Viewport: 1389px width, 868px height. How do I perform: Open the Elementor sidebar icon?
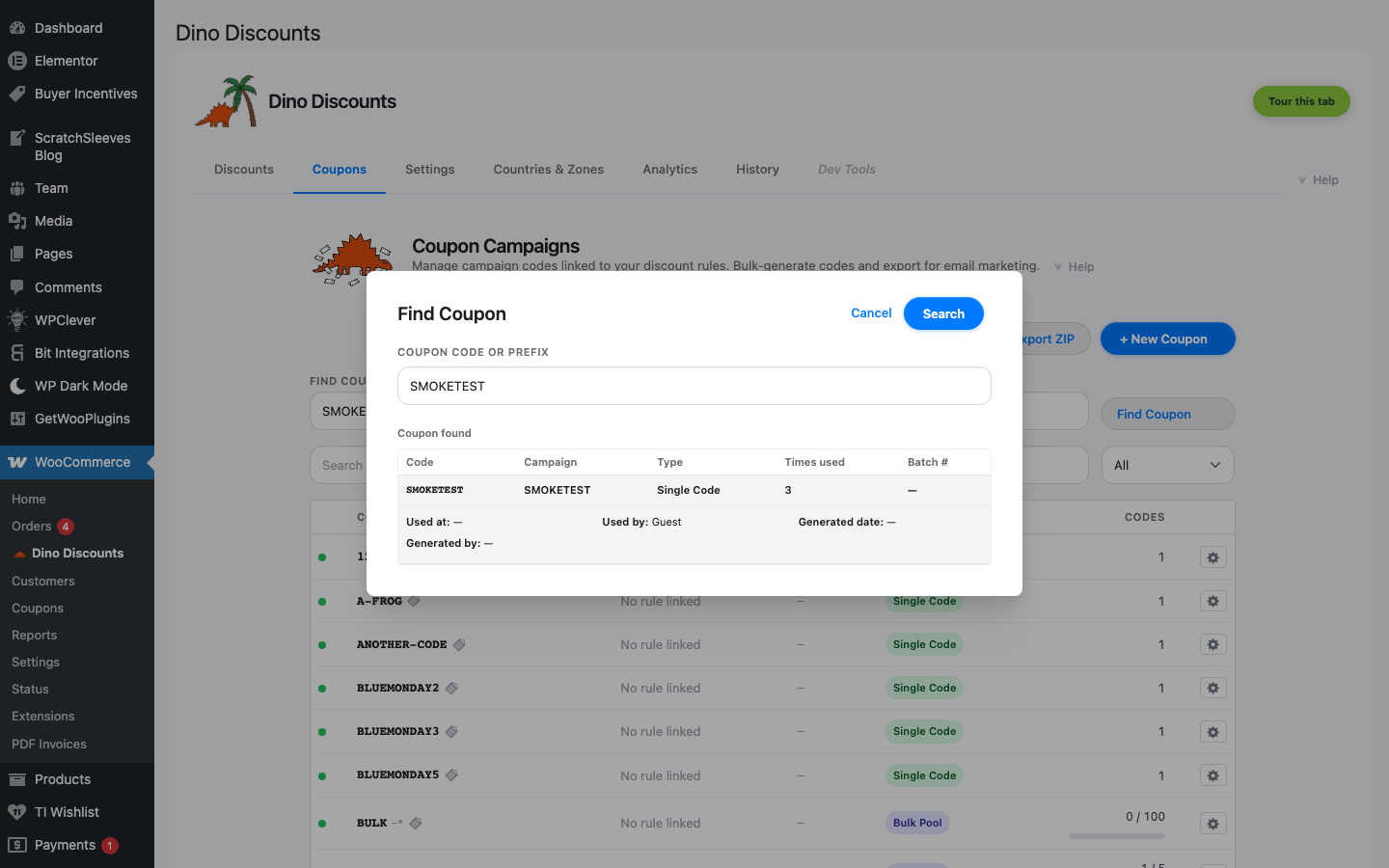pos(17,61)
